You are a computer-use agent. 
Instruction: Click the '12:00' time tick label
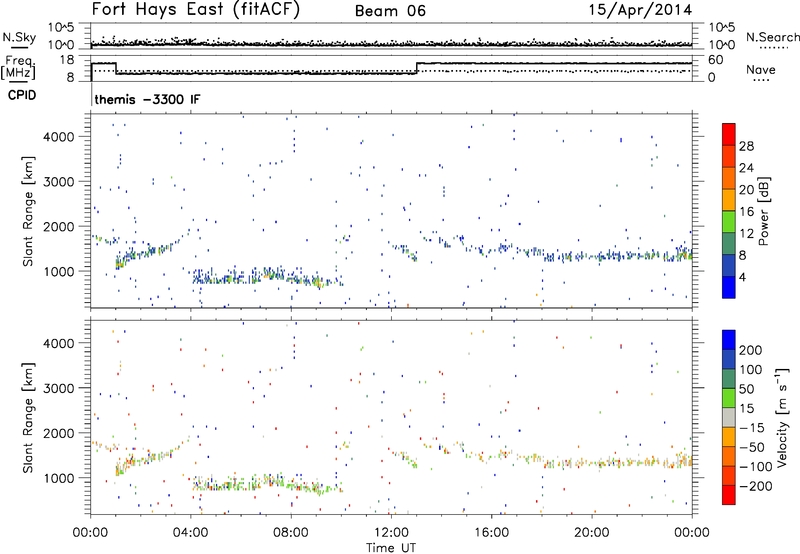pyautogui.click(x=391, y=532)
